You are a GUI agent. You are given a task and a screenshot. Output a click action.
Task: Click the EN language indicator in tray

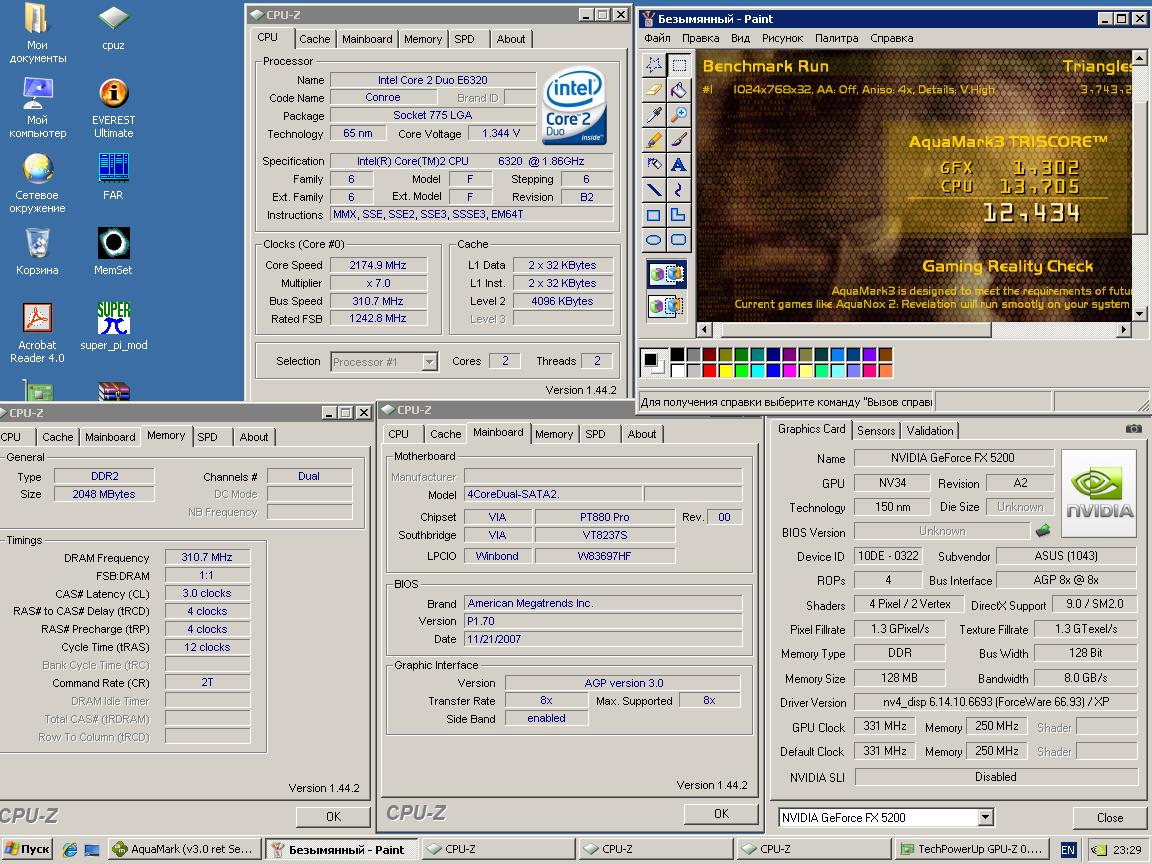click(x=1068, y=850)
